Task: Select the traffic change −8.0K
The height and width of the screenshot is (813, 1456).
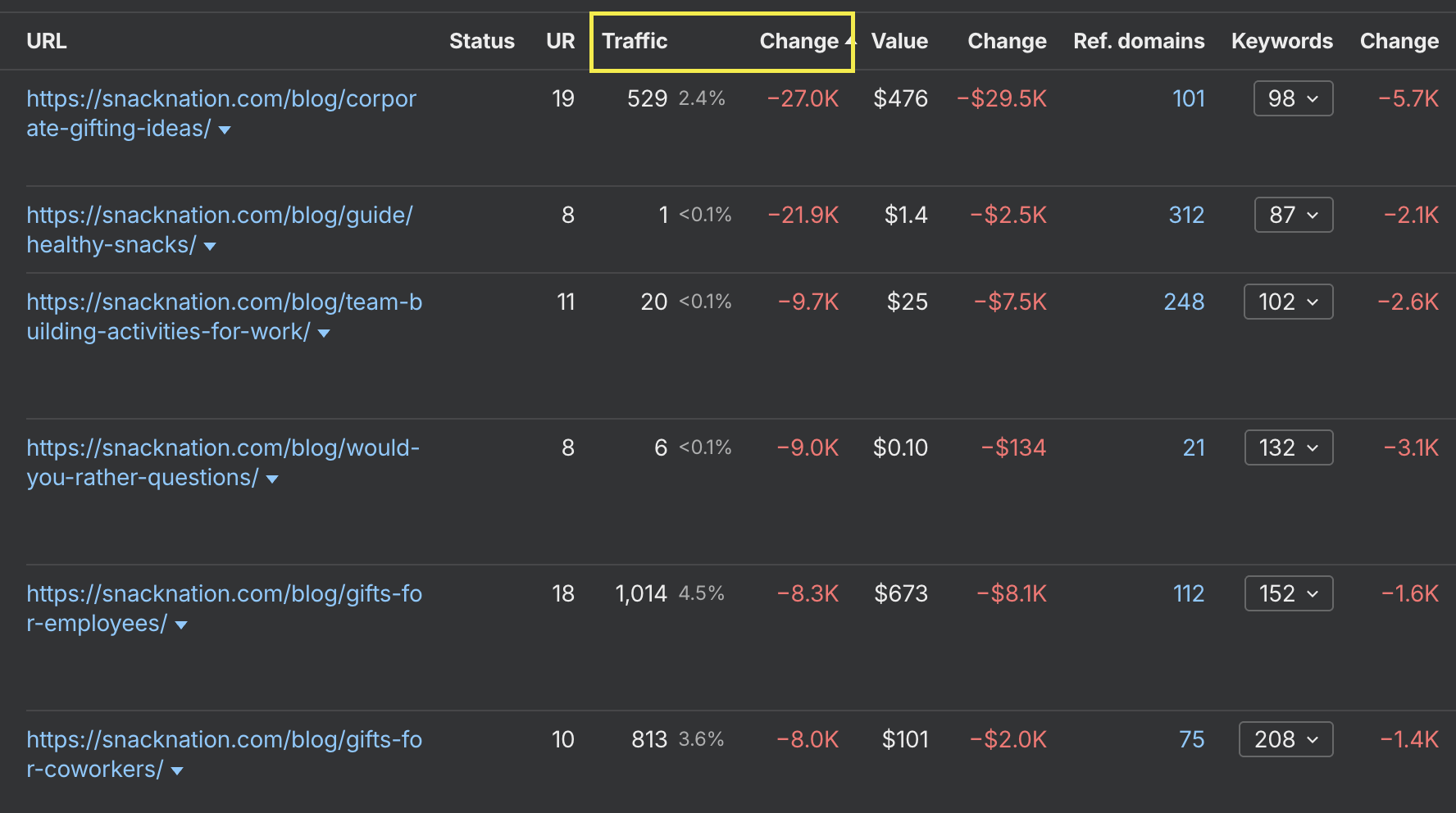Action: pyautogui.click(x=808, y=739)
